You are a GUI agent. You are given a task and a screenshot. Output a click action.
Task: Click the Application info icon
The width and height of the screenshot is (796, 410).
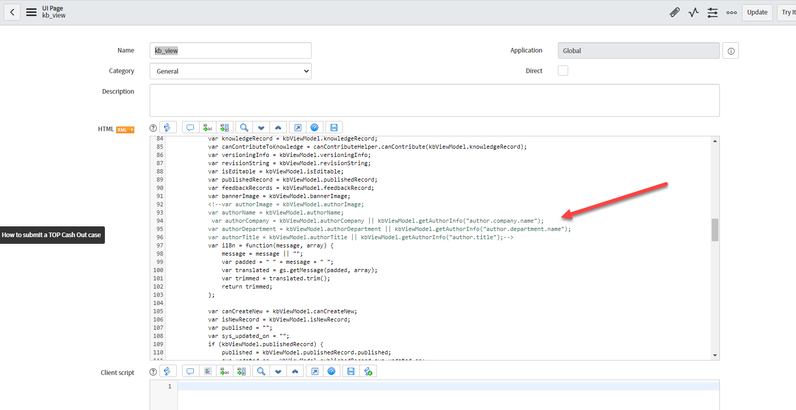point(731,51)
